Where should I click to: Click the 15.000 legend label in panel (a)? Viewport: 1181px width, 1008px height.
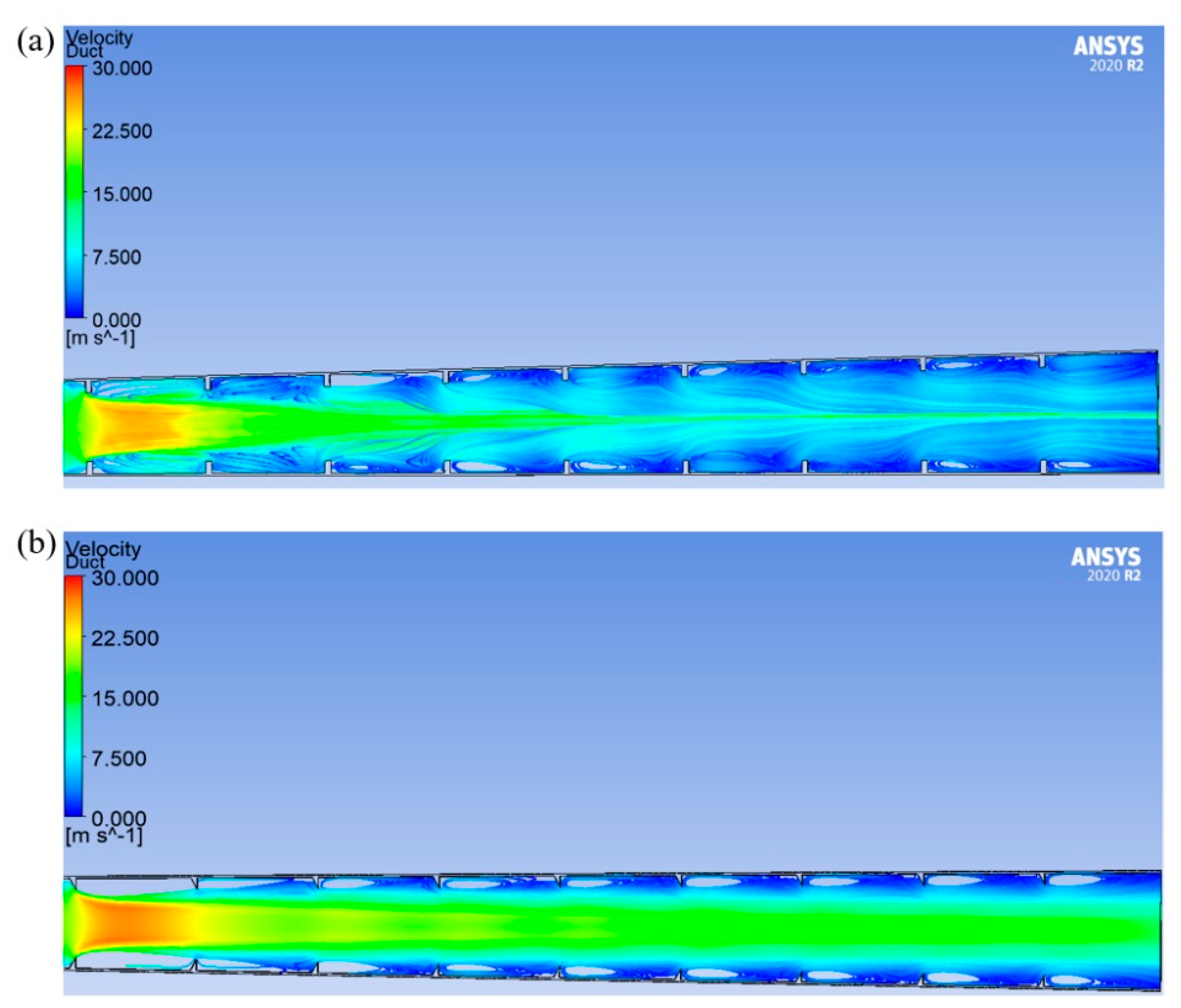pyautogui.click(x=122, y=194)
